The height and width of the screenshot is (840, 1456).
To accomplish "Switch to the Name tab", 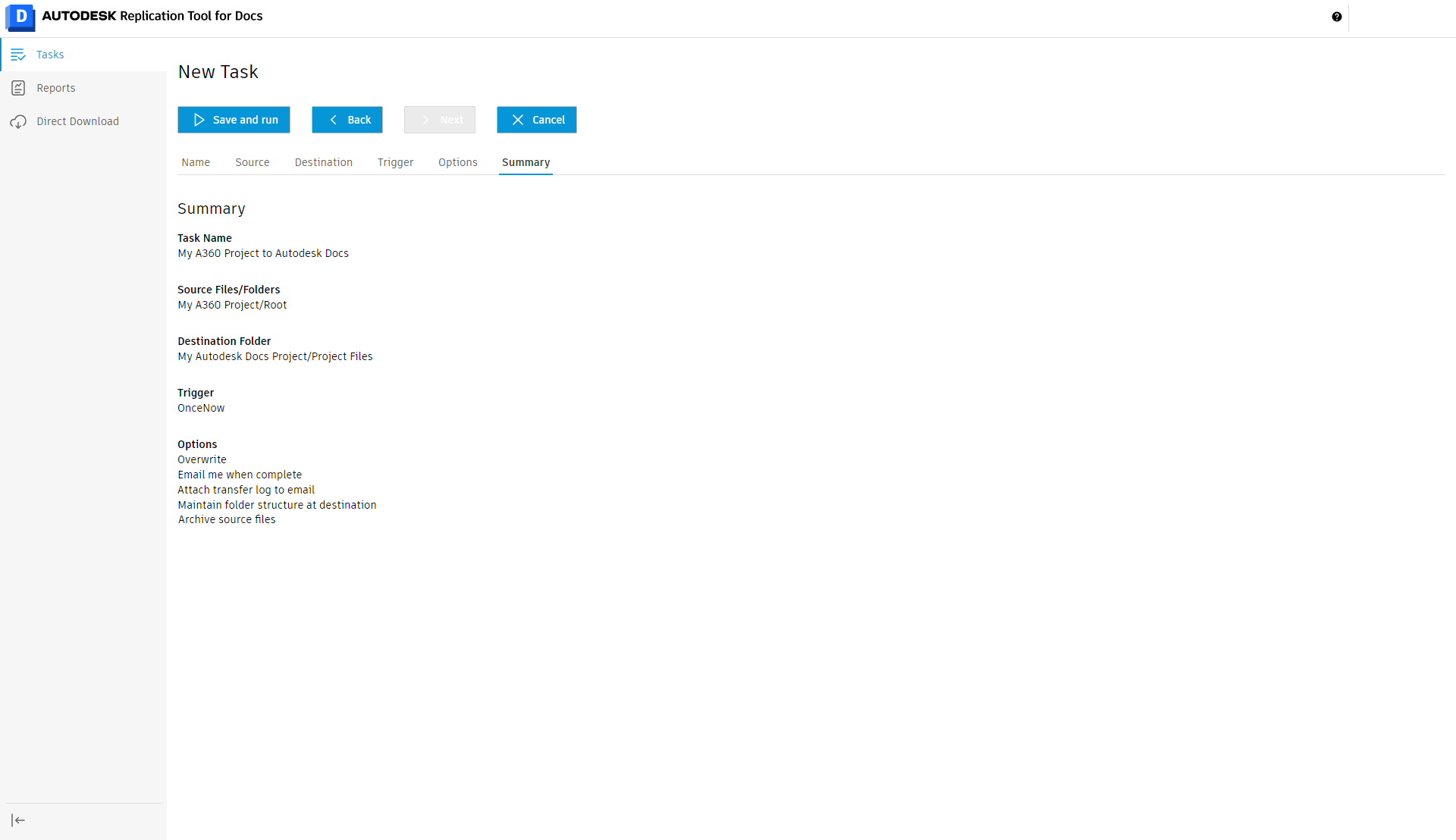I will 196,162.
